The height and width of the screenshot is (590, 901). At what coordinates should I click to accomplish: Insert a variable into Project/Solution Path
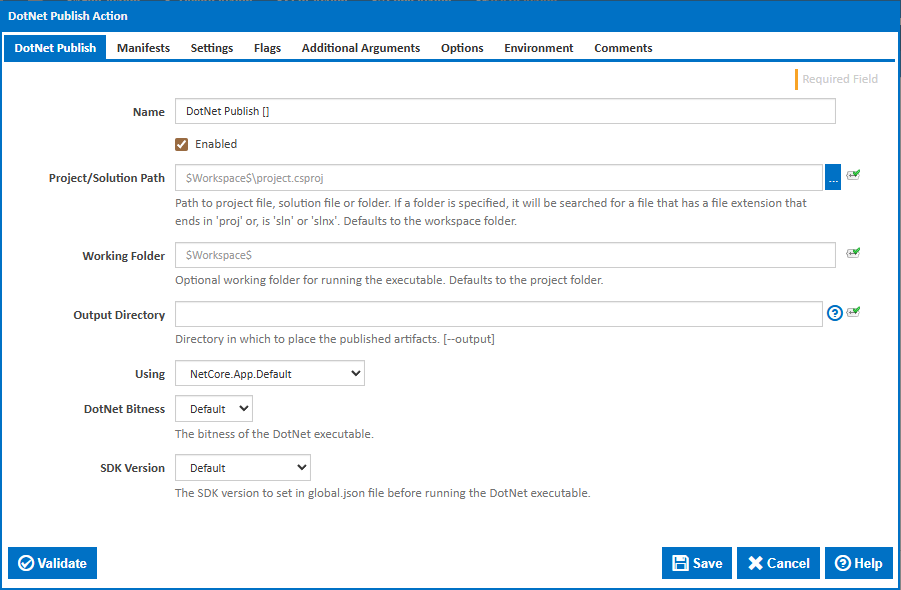pyautogui.click(x=852, y=176)
